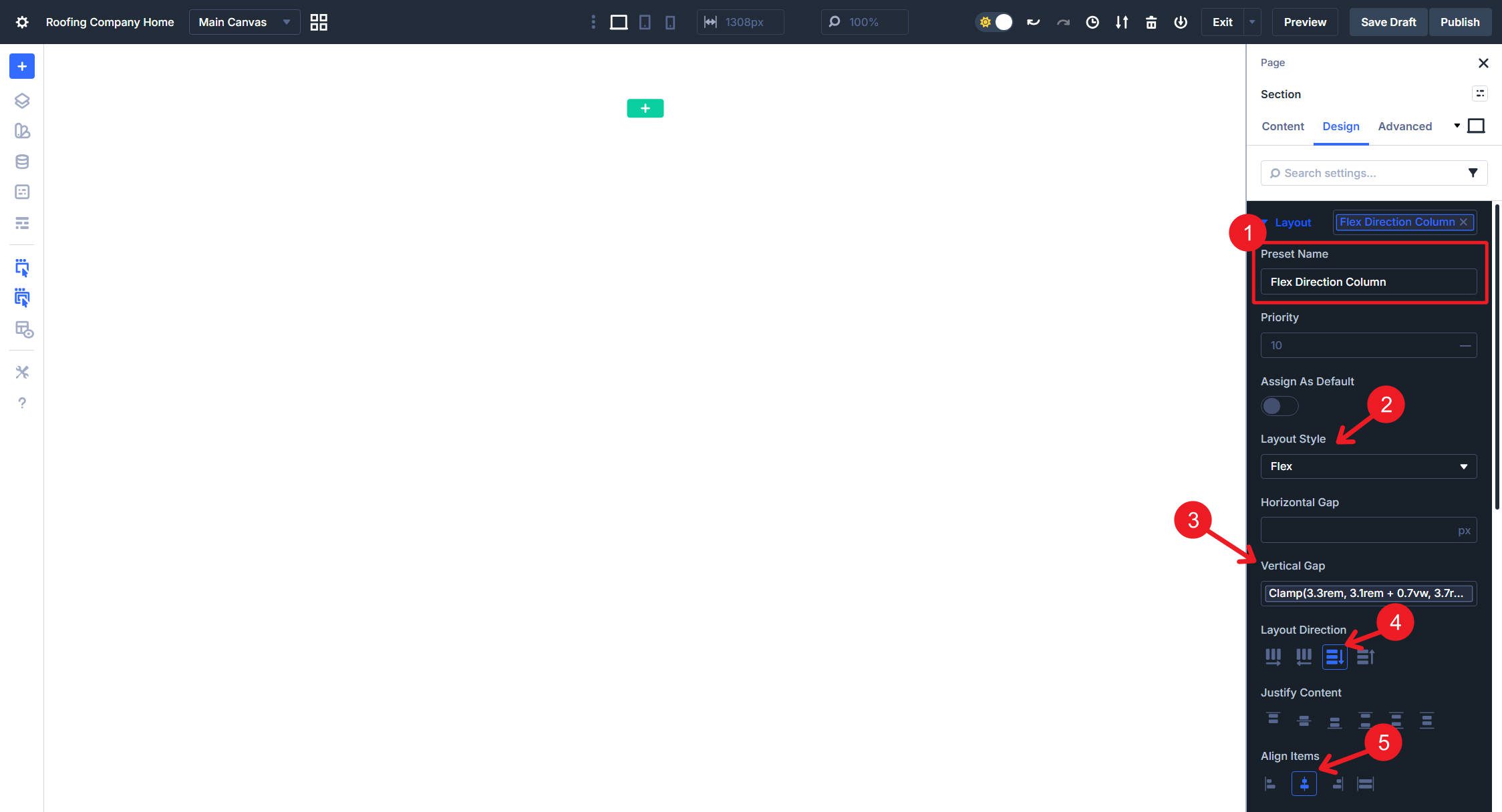Switch to mobile viewport preview
Screen dimensions: 1502x812
(670, 22)
